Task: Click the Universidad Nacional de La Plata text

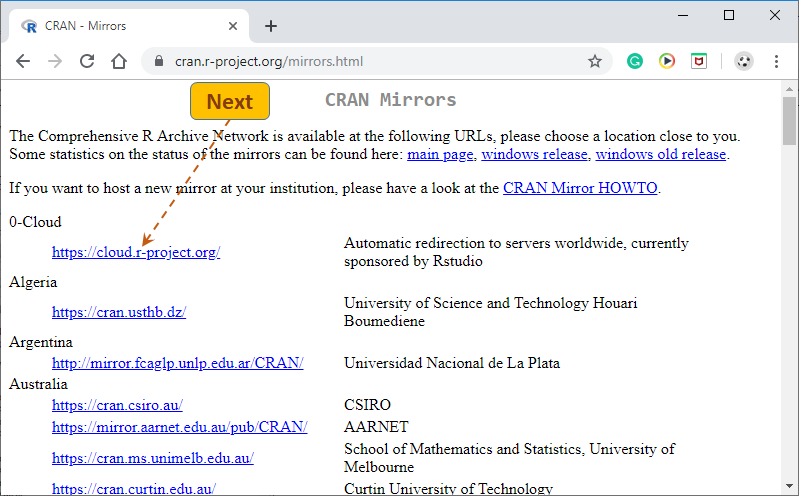Action: click(452, 363)
